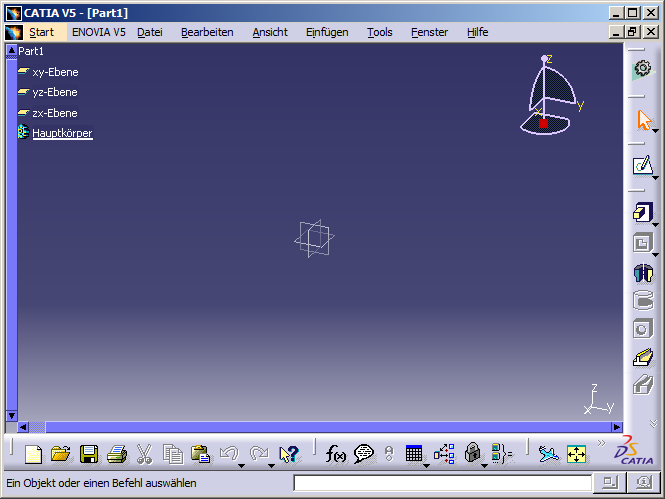
Task: Open the ENOVIA V5 menu
Action: pos(99,32)
